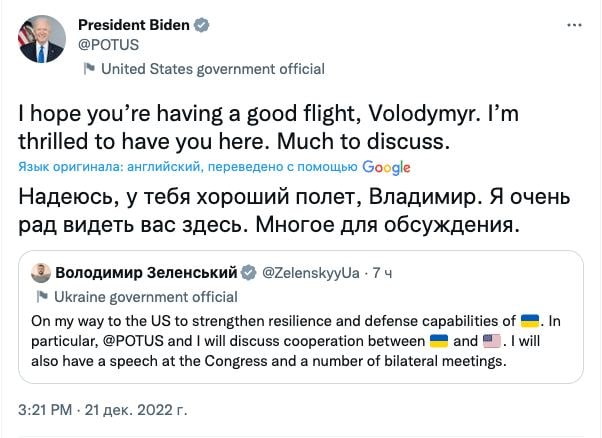
Task: Click President Biden's profile avatar
Action: [40, 39]
